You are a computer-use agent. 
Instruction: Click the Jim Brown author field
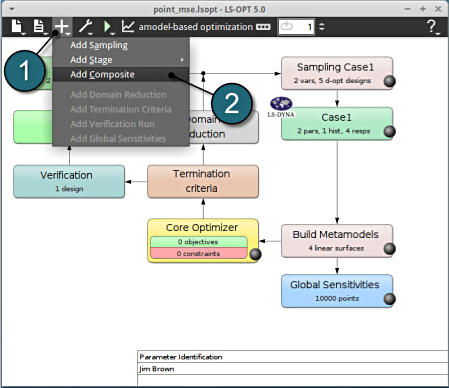[x=293, y=369]
